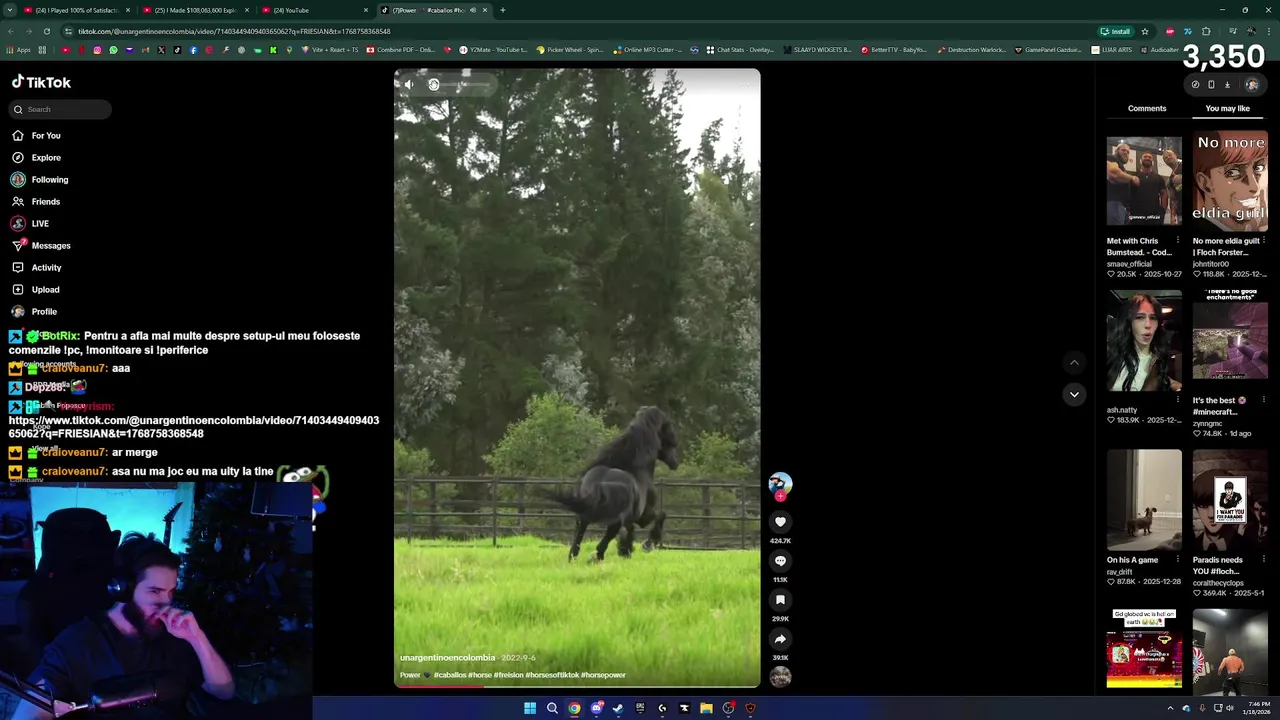Click the compass icon in TikTok header
This screenshot has height=720, width=1280.
point(1195,85)
